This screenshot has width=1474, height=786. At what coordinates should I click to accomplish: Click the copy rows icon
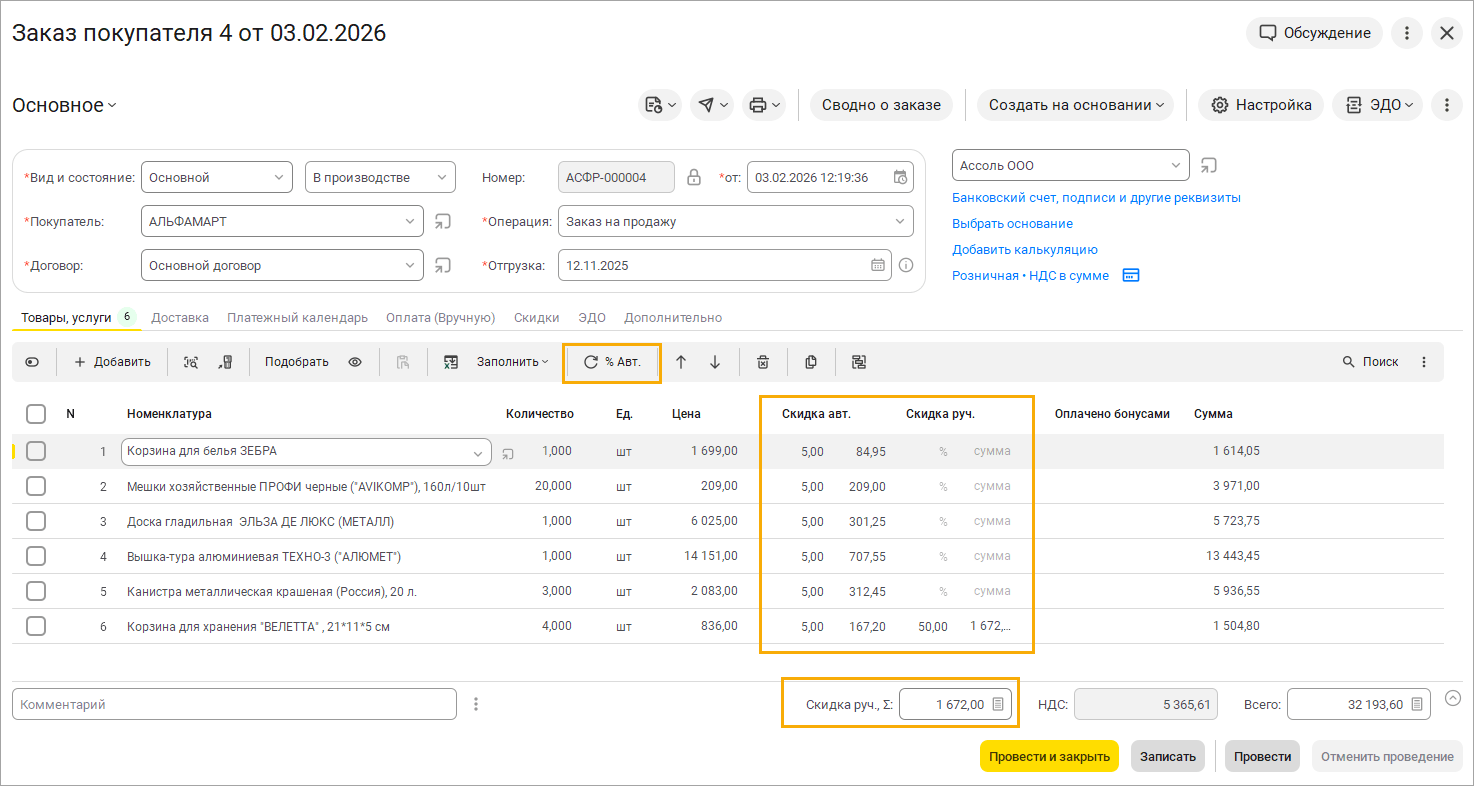click(x=811, y=362)
